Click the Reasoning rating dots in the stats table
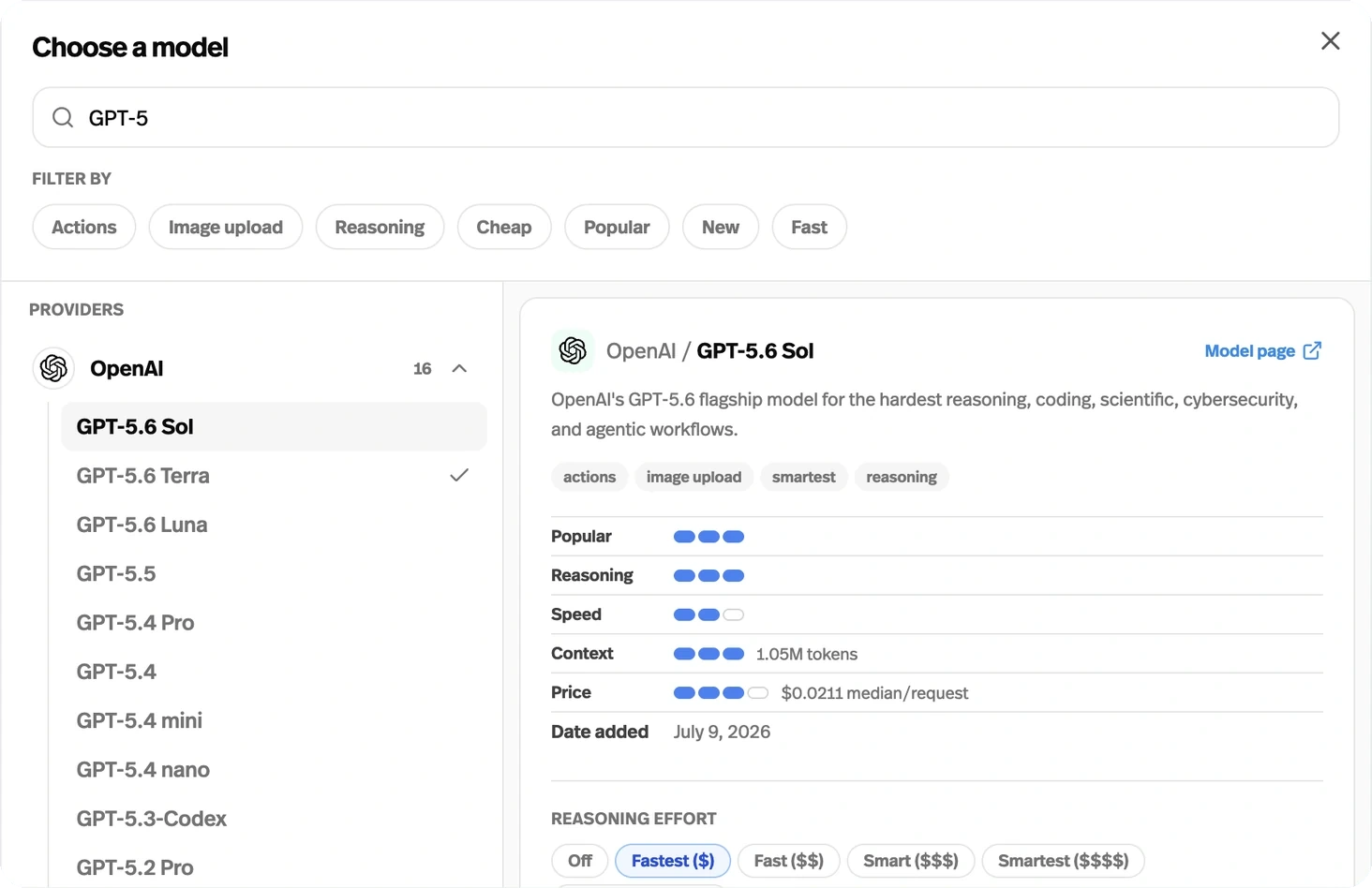1372x888 pixels. click(709, 575)
